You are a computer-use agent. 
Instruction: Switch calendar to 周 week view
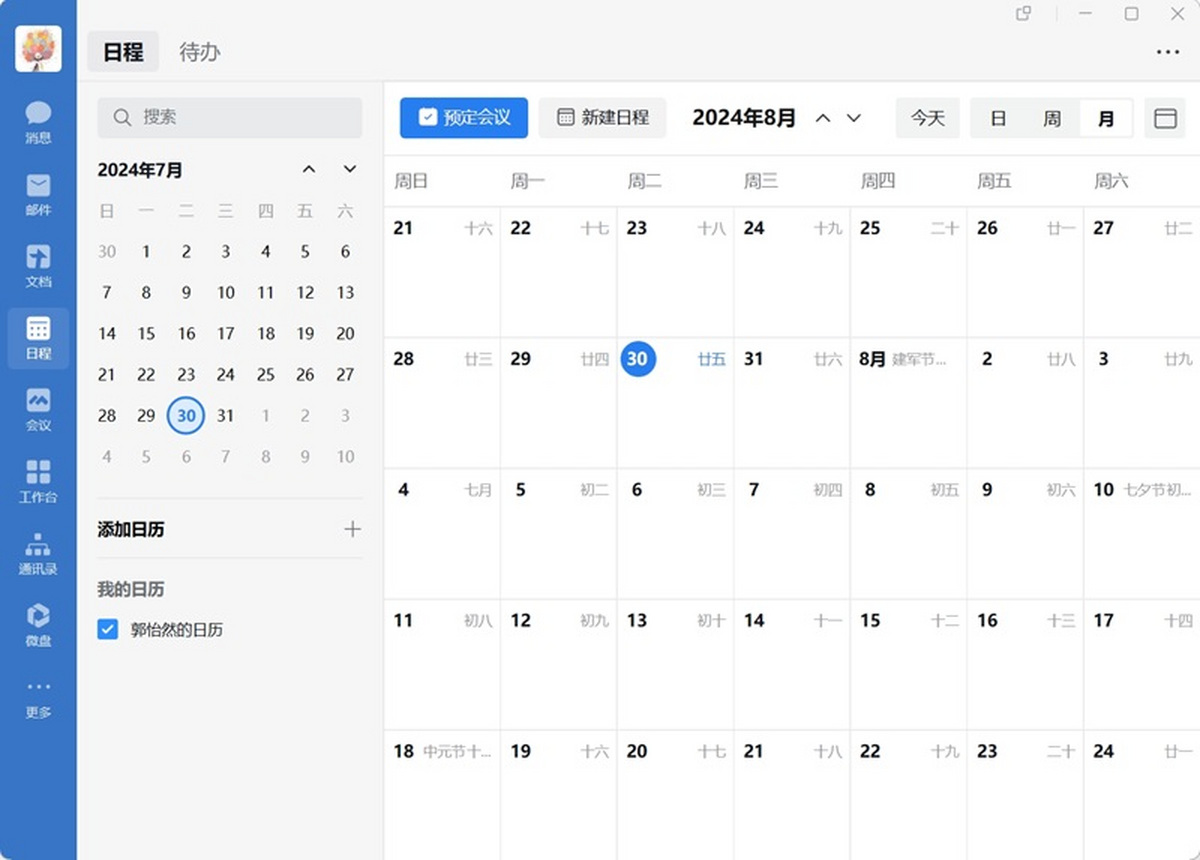(x=1052, y=118)
